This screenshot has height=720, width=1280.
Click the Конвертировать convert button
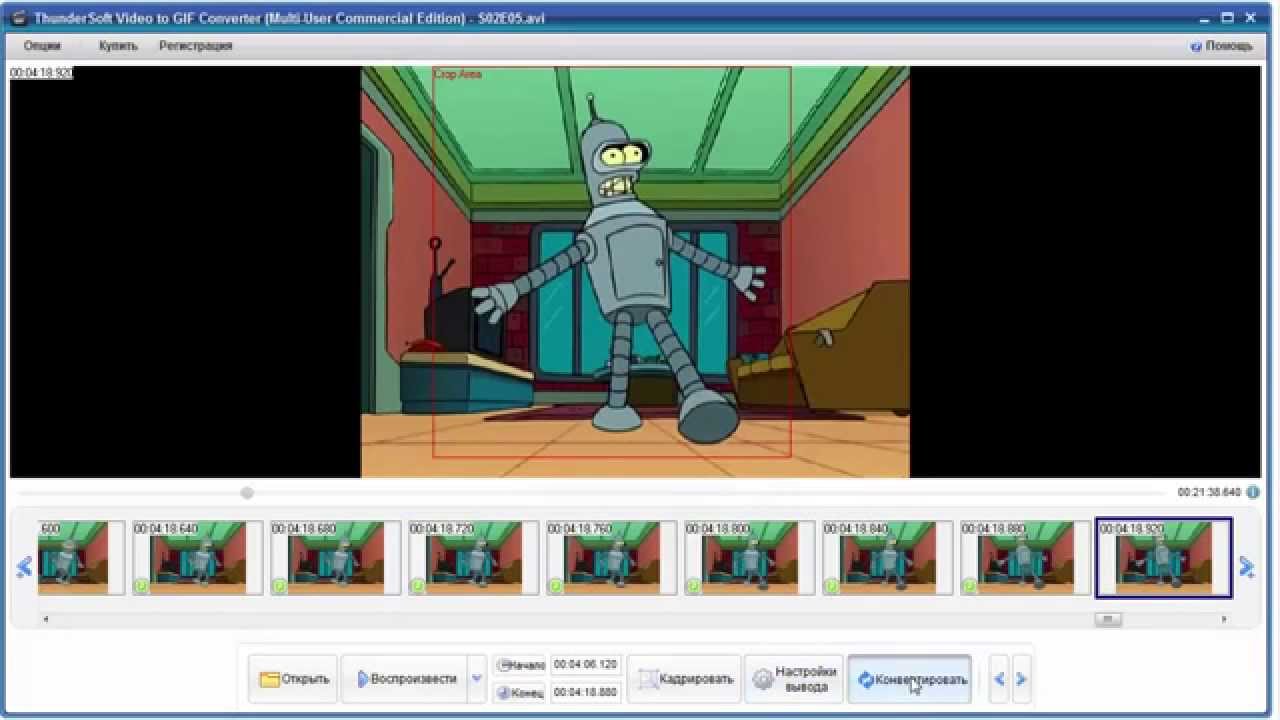(910, 679)
